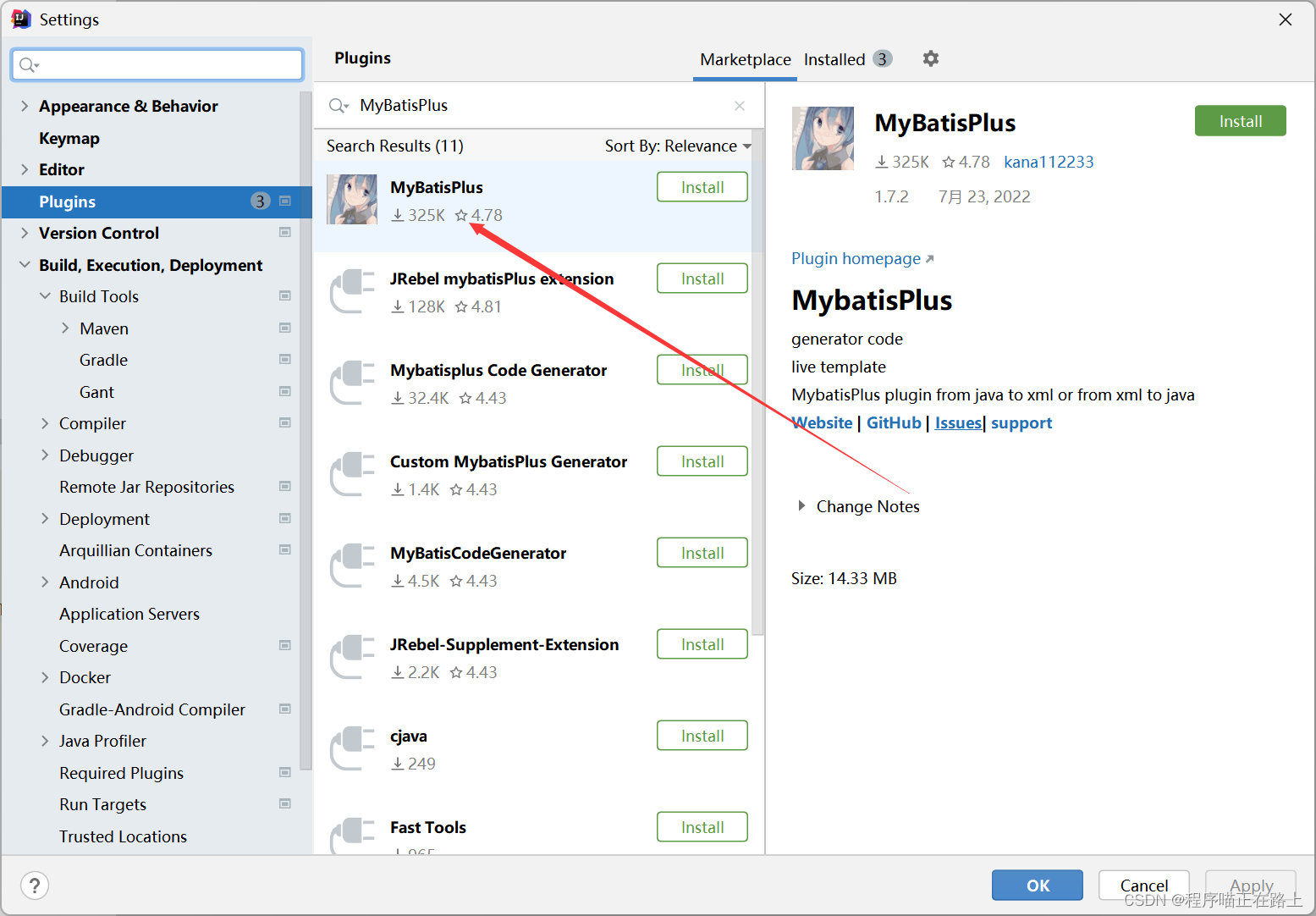
Task: Open vendor kana112233 link
Action: 1049,162
